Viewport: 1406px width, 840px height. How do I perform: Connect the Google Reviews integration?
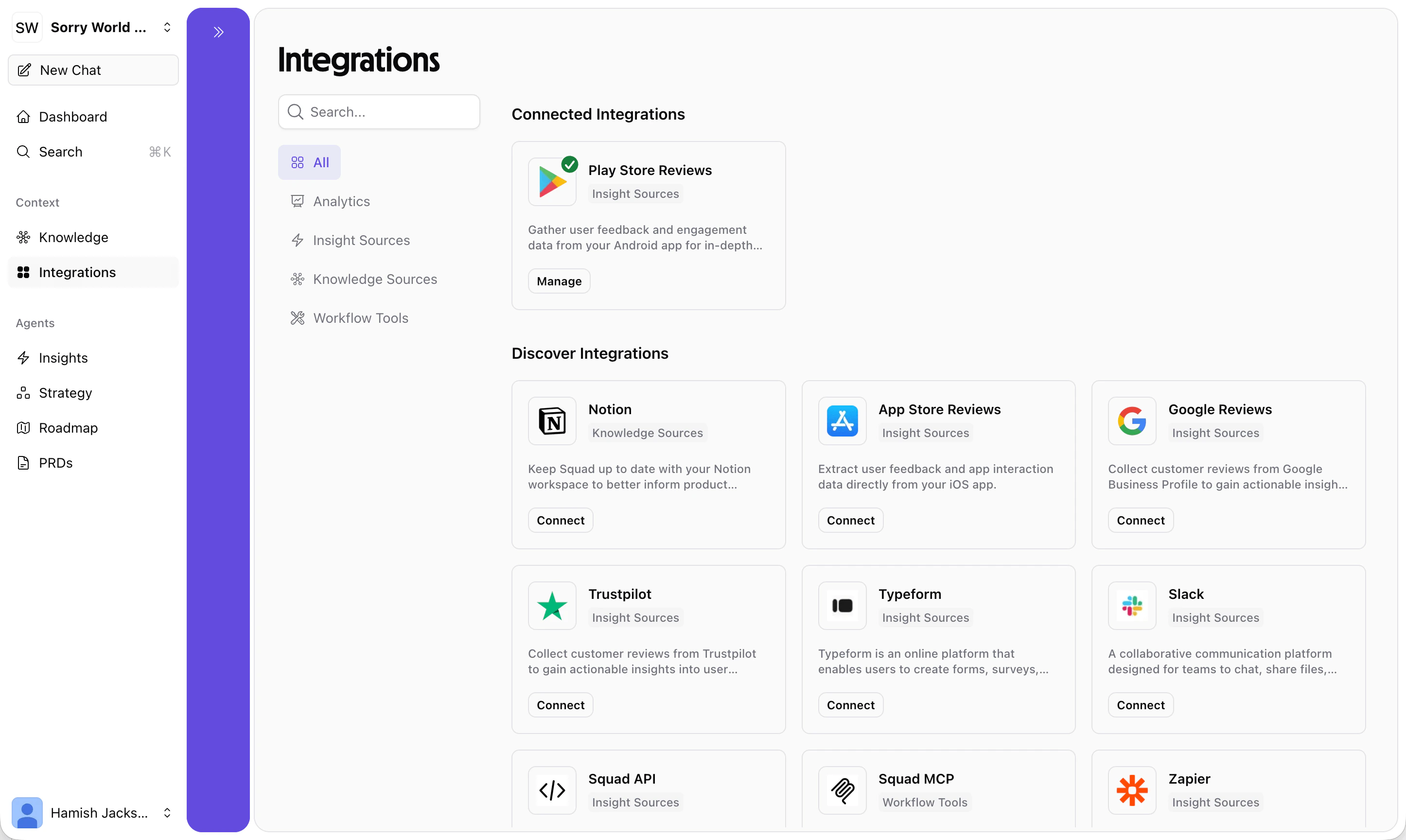coord(1140,520)
